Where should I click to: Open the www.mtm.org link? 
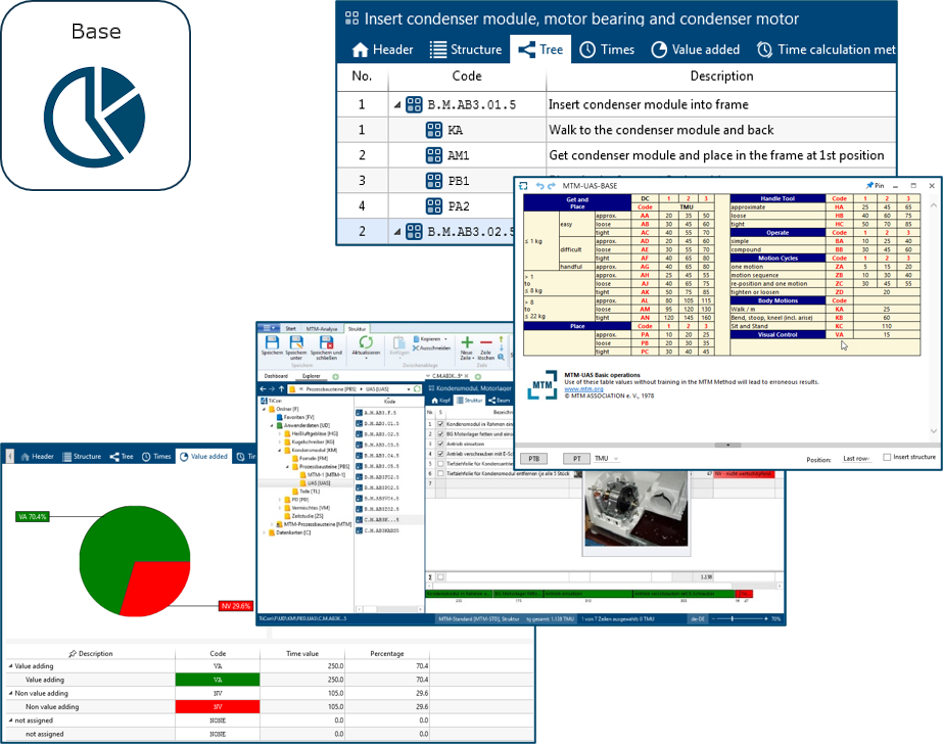(583, 389)
